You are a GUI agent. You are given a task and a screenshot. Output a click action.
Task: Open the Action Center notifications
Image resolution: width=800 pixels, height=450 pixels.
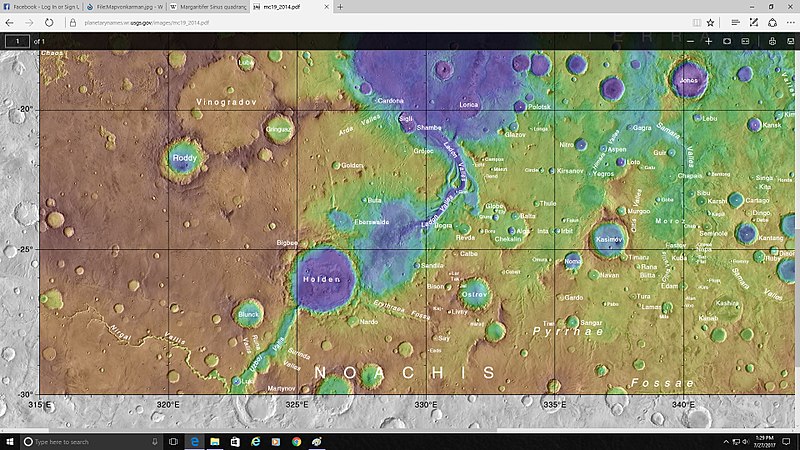click(x=787, y=442)
